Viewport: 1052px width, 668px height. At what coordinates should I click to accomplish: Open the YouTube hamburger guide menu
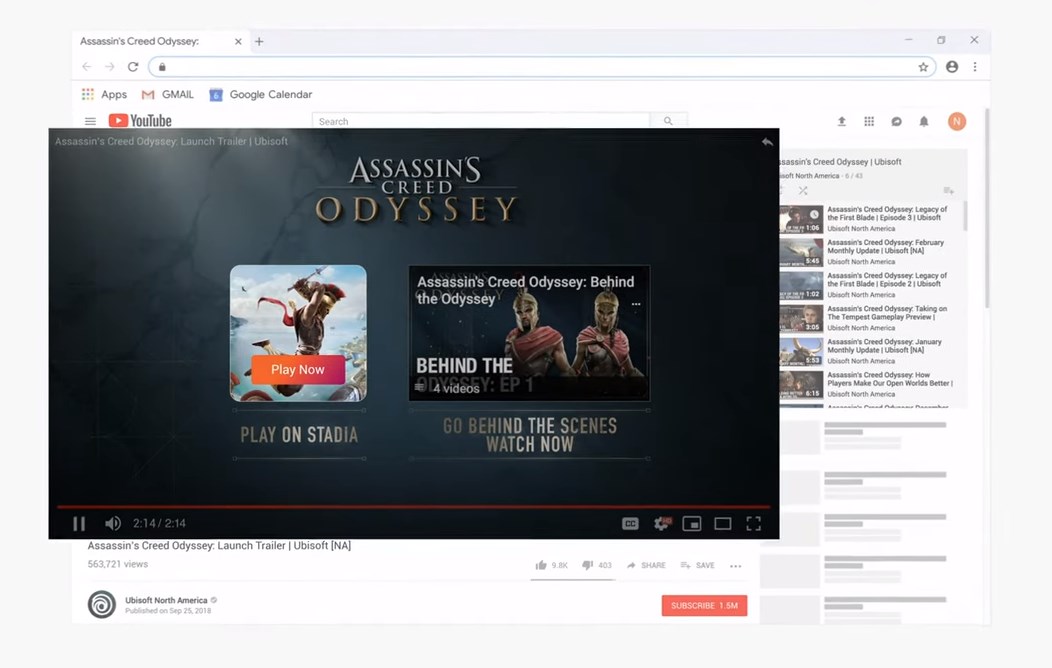[x=90, y=121]
